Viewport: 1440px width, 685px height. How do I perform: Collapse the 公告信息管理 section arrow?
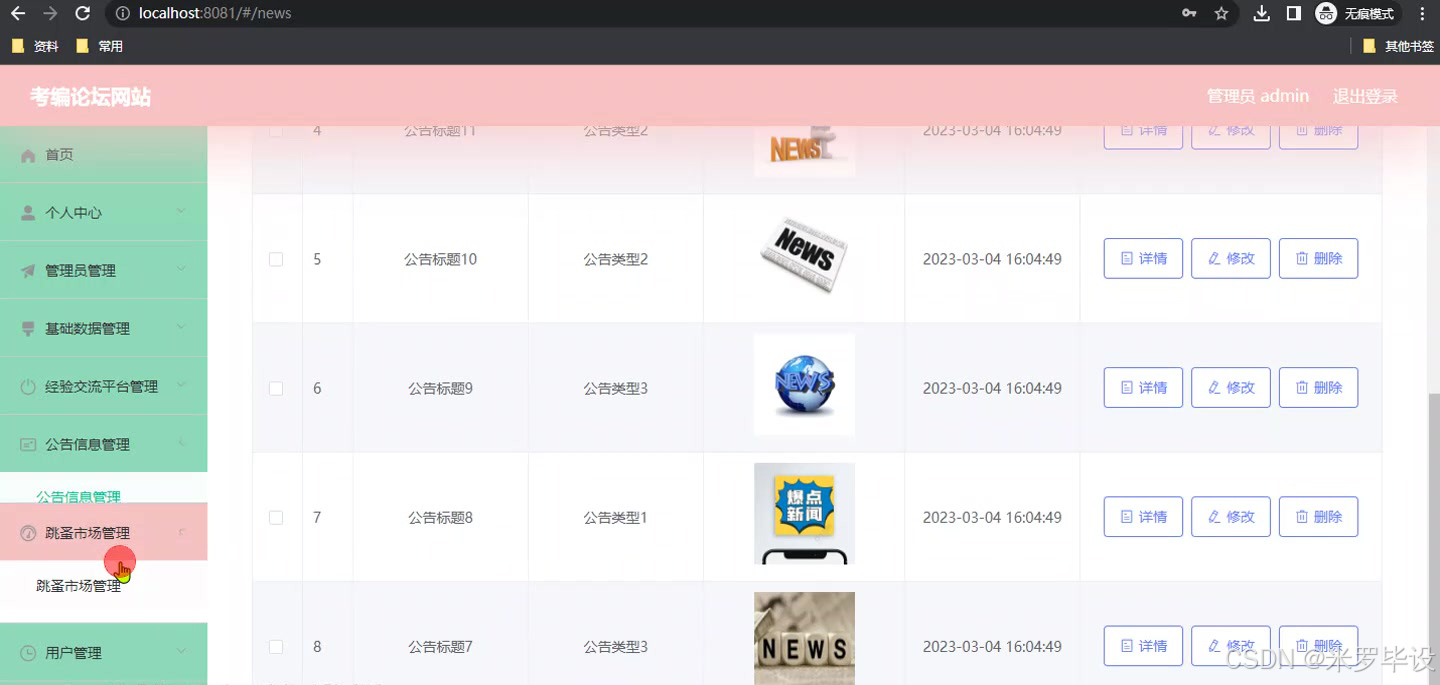[x=182, y=443]
